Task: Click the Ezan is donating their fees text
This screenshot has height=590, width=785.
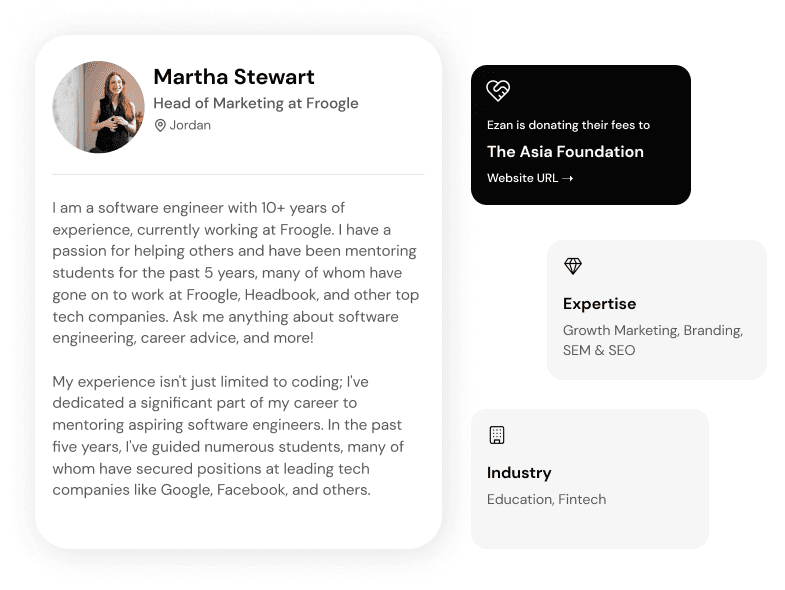Action: click(x=568, y=125)
